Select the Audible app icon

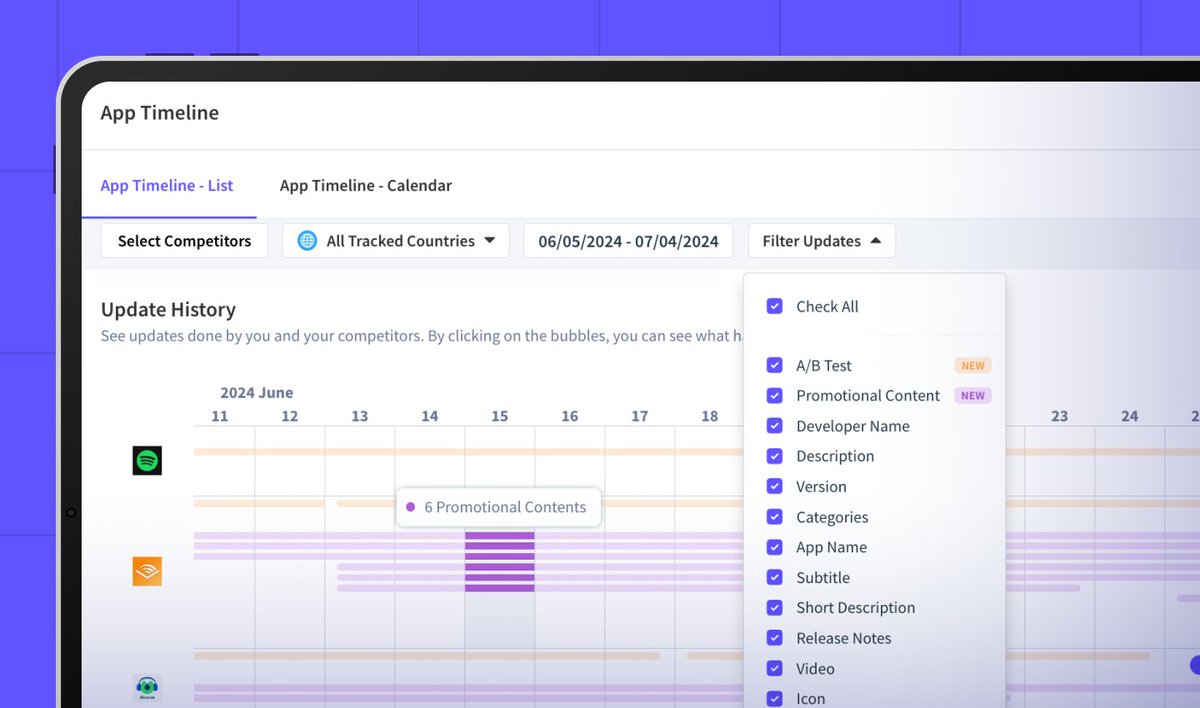[146, 570]
